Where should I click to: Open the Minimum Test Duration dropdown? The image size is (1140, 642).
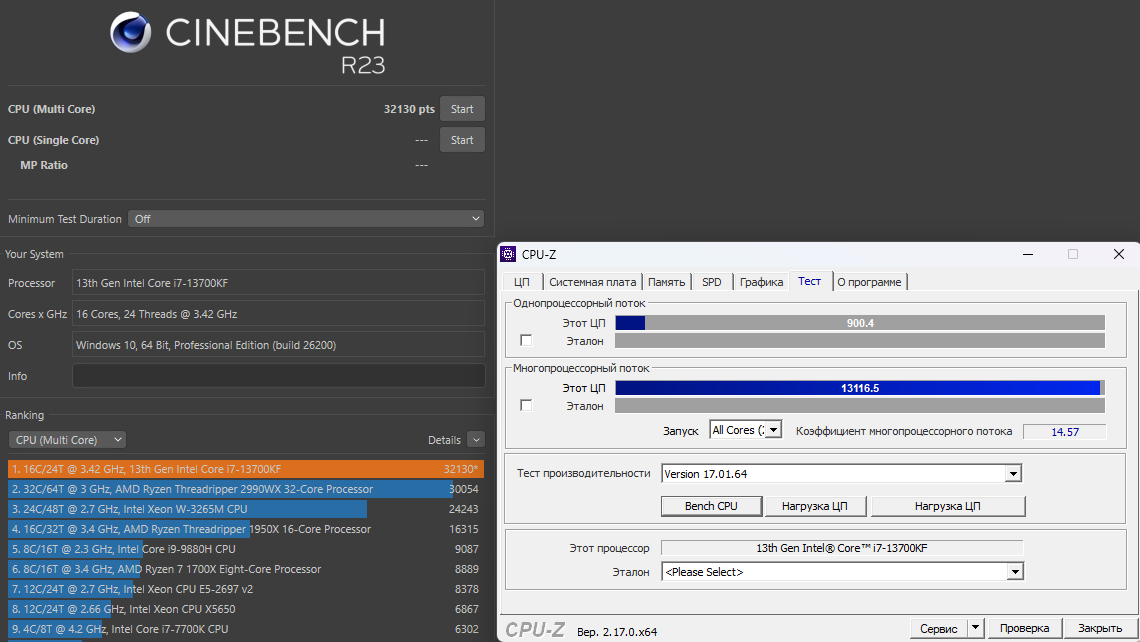tap(306, 219)
